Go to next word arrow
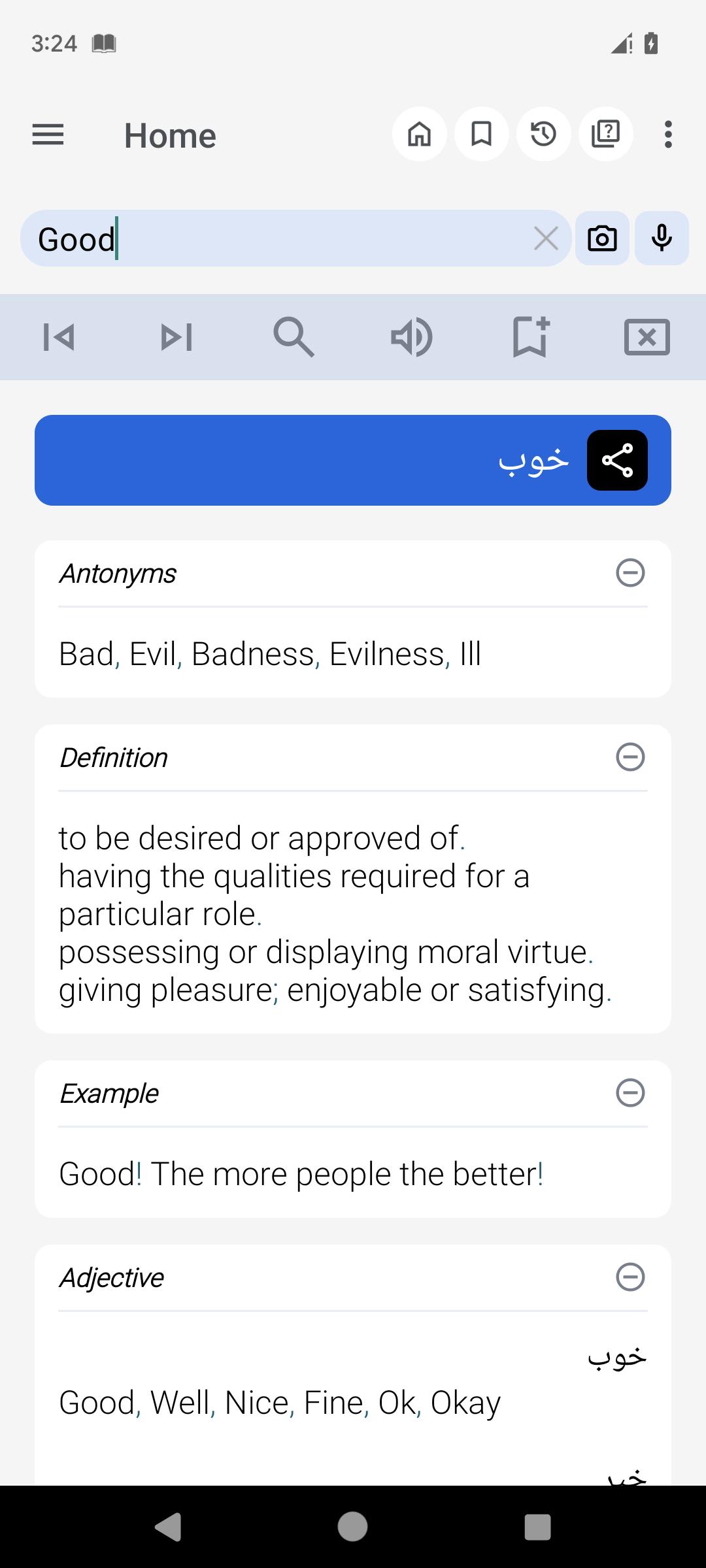The image size is (706, 1568). click(x=176, y=337)
